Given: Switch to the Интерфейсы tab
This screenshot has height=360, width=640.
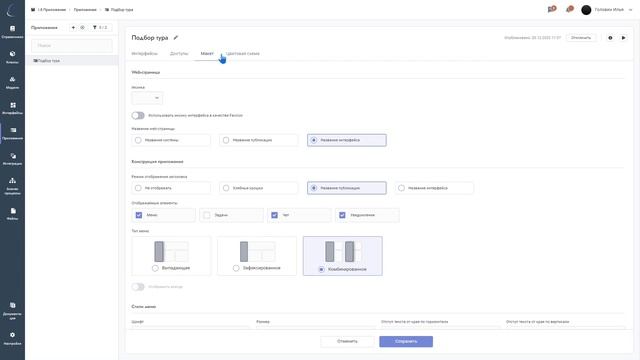Looking at the screenshot, I should click(144, 53).
